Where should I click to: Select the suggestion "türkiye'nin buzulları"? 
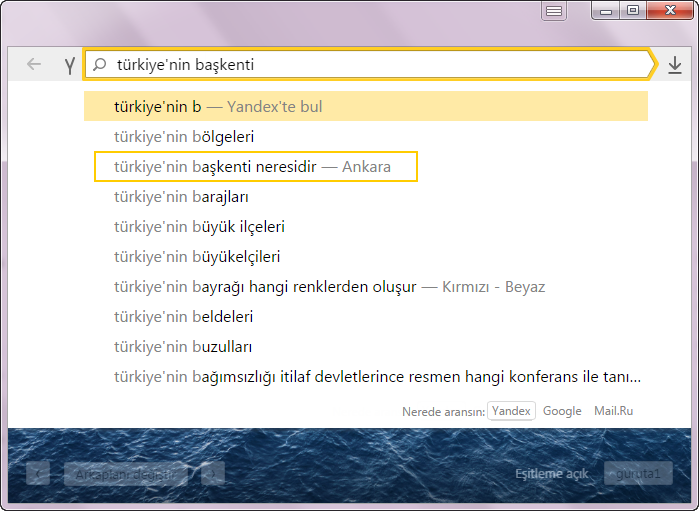pyautogui.click(x=366, y=346)
